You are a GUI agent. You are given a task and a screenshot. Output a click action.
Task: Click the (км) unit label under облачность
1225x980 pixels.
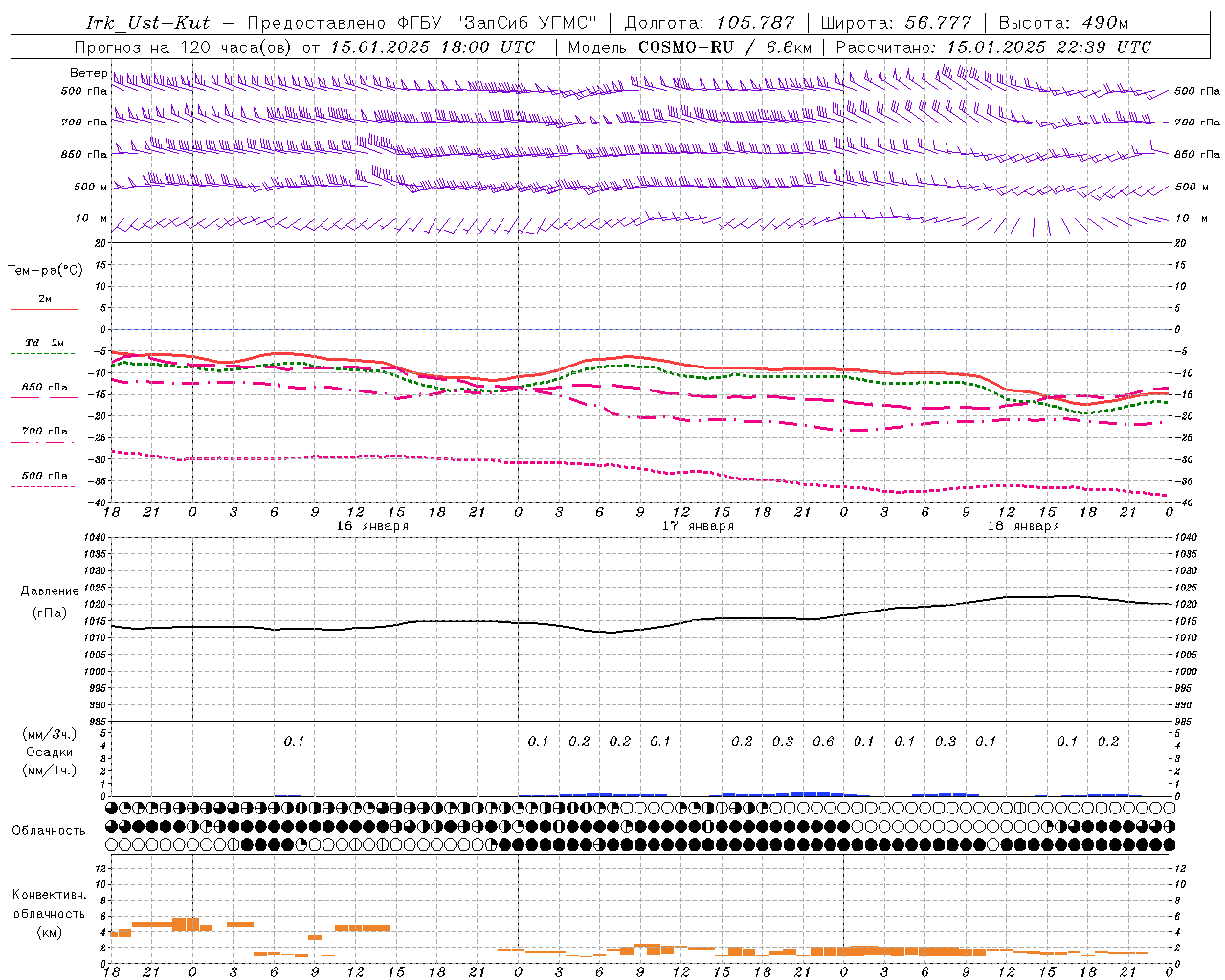[x=50, y=932]
